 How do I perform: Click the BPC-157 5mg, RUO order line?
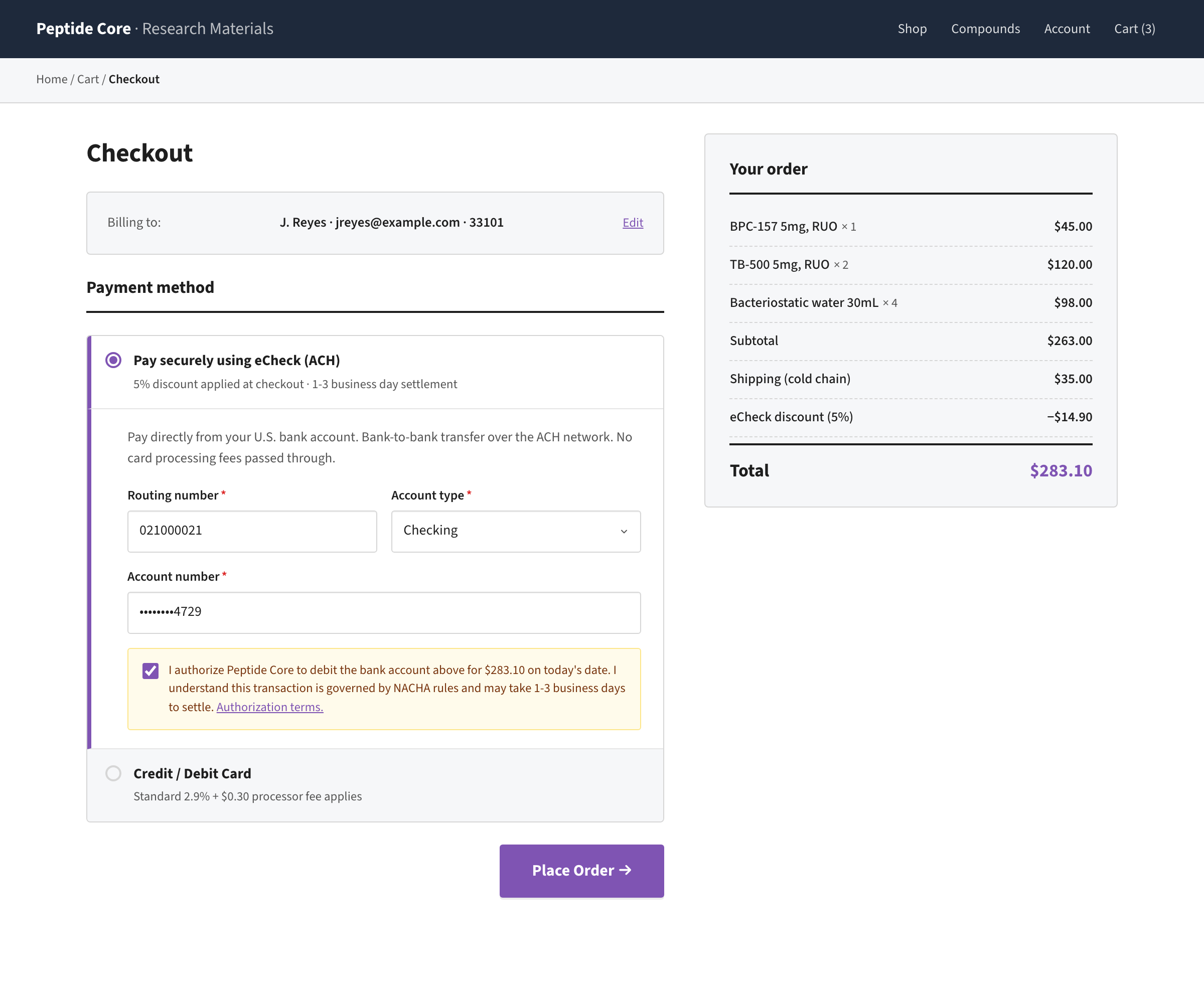(x=911, y=226)
